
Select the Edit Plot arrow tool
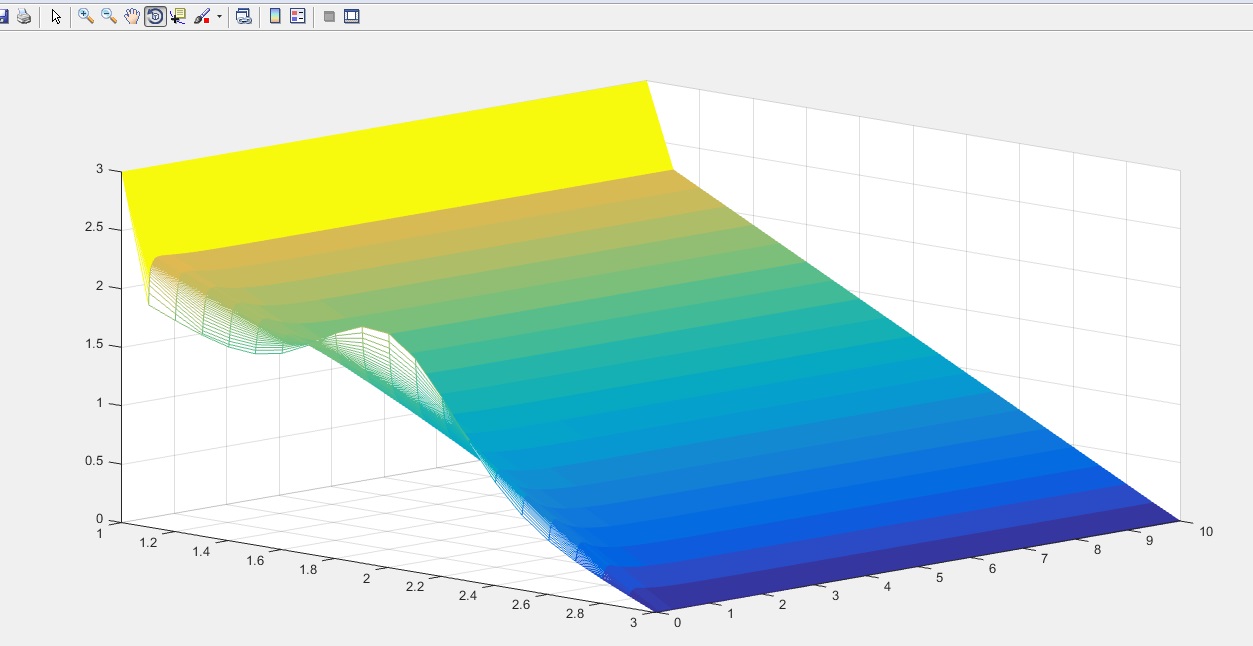[x=56, y=17]
